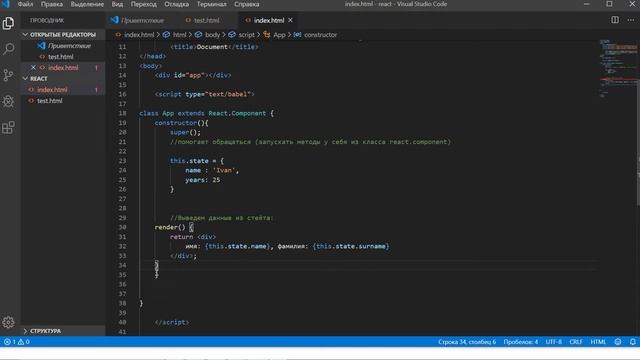This screenshot has height=360, width=640.
Task: Click index.html breadcrumb item
Action: point(139,35)
